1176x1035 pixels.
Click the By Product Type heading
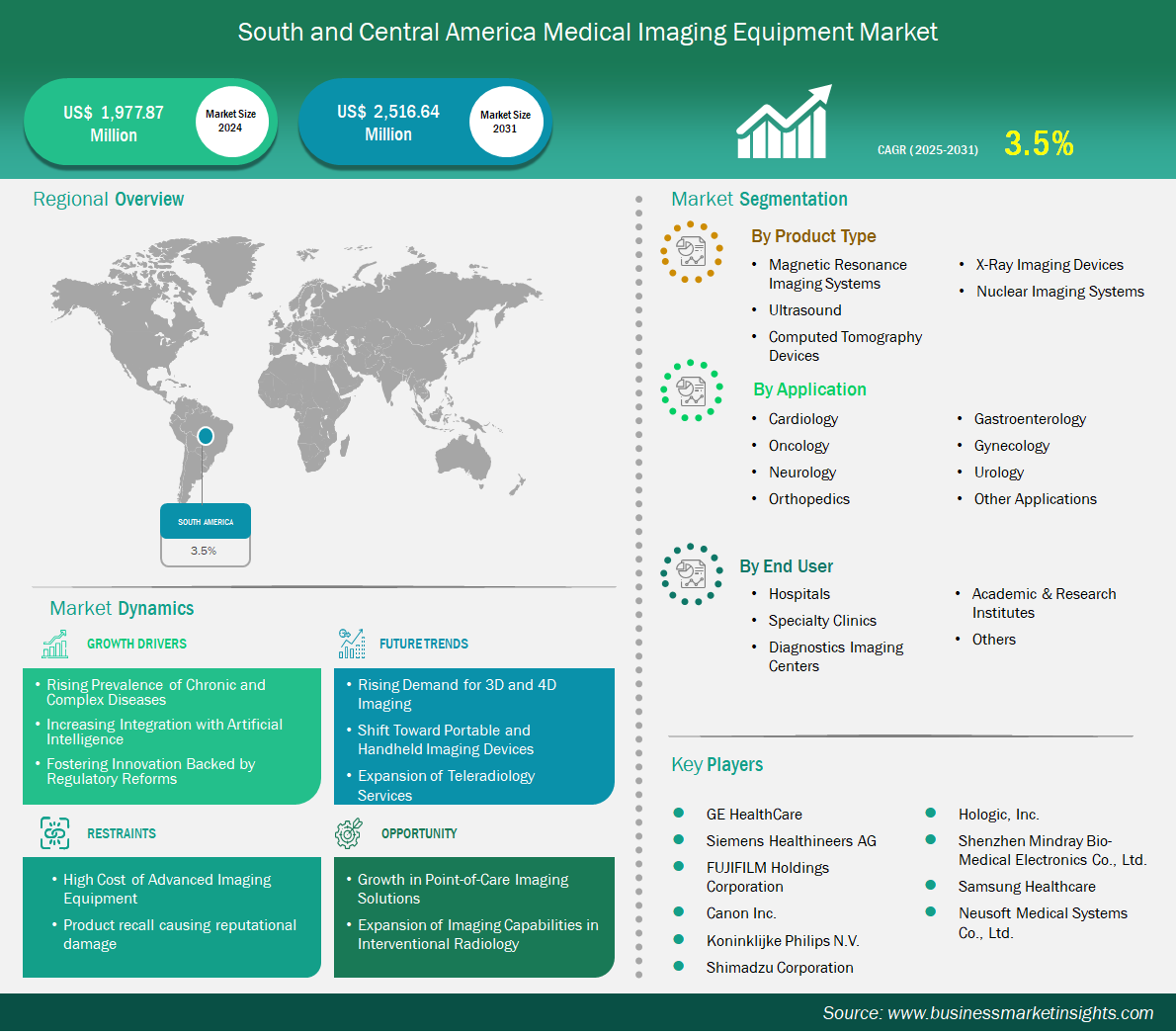(813, 236)
